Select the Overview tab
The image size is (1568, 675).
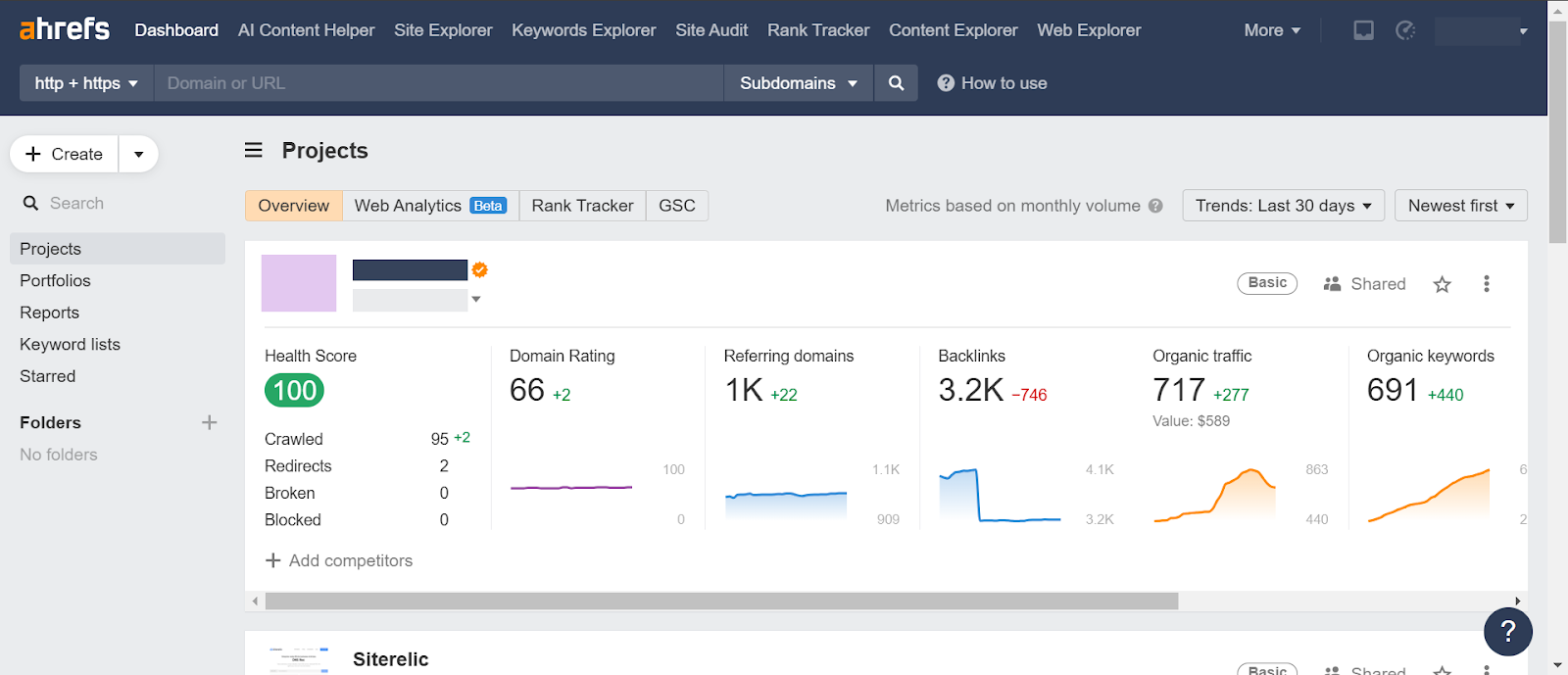(x=294, y=206)
